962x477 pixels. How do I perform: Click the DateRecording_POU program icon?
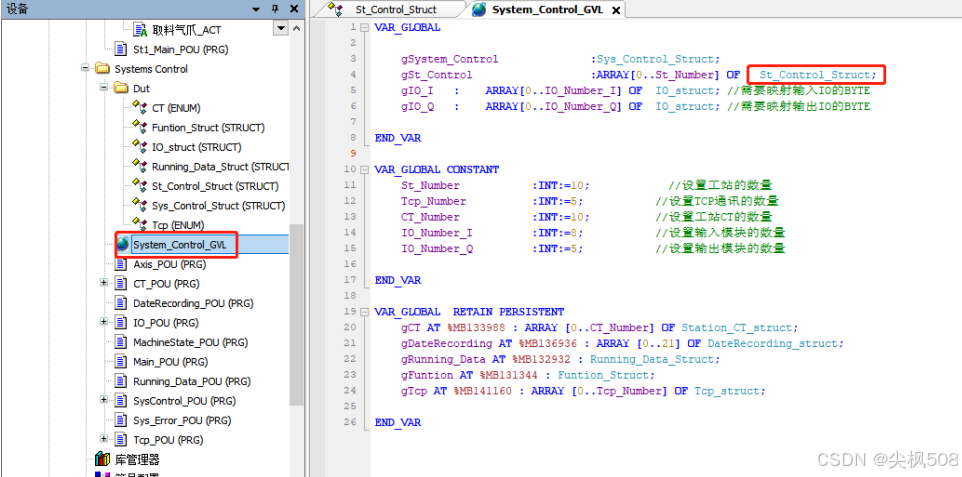click(122, 303)
